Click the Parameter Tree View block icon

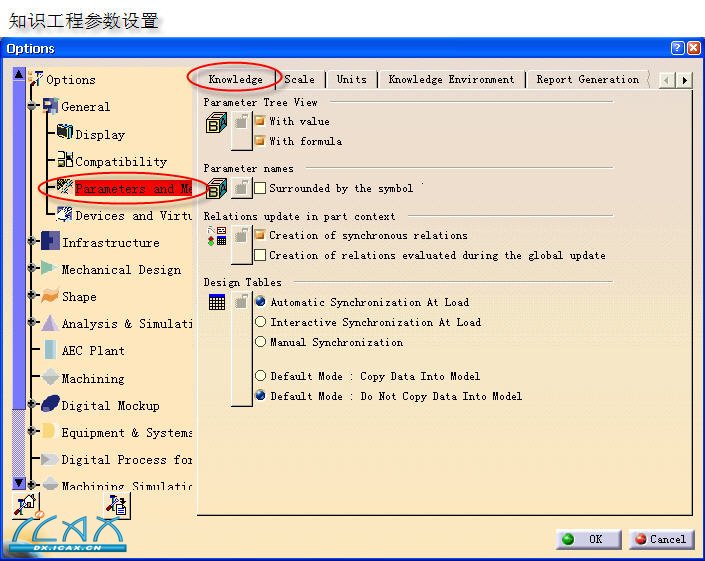[216, 123]
